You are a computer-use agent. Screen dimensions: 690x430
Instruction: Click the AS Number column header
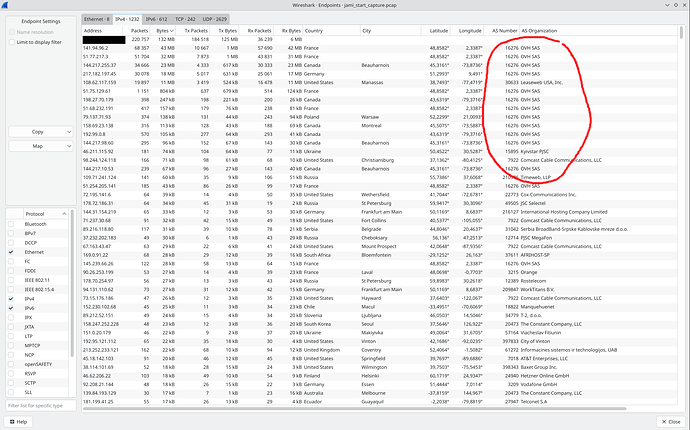click(x=501, y=31)
